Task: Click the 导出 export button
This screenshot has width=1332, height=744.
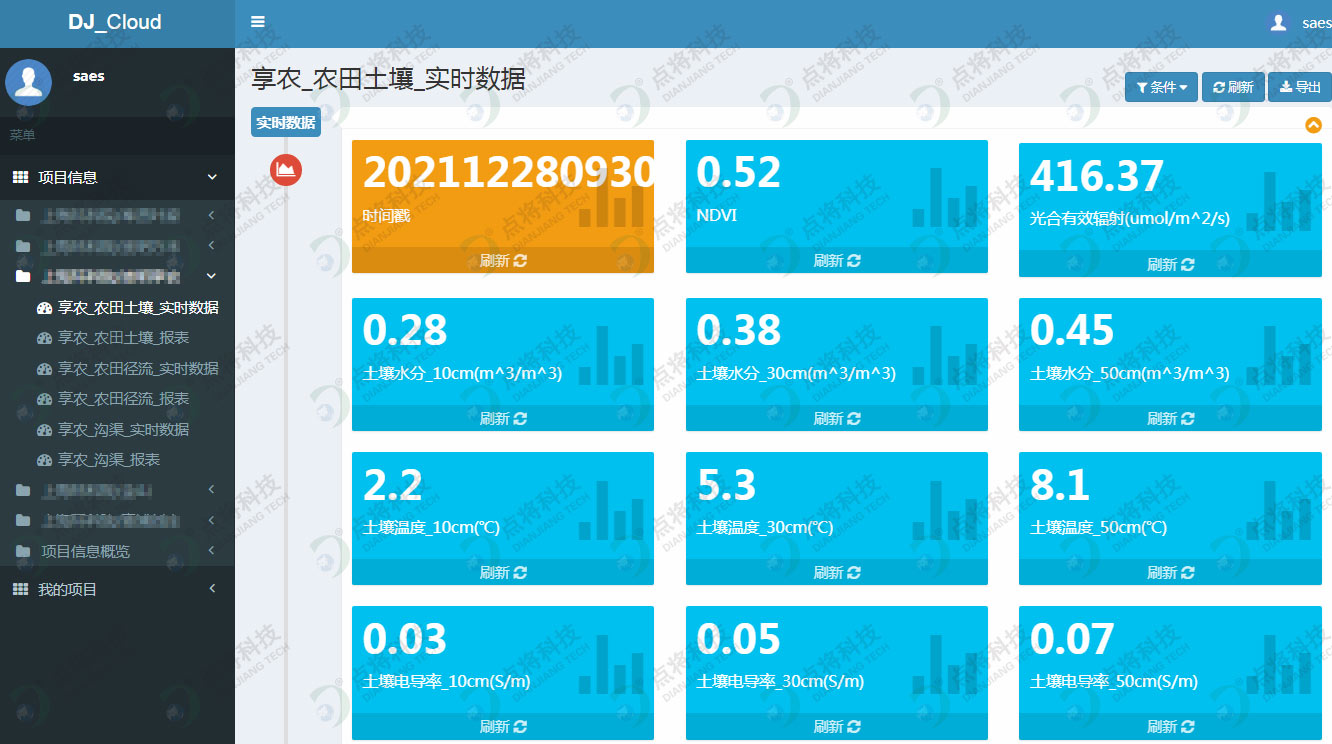Action: [1299, 88]
